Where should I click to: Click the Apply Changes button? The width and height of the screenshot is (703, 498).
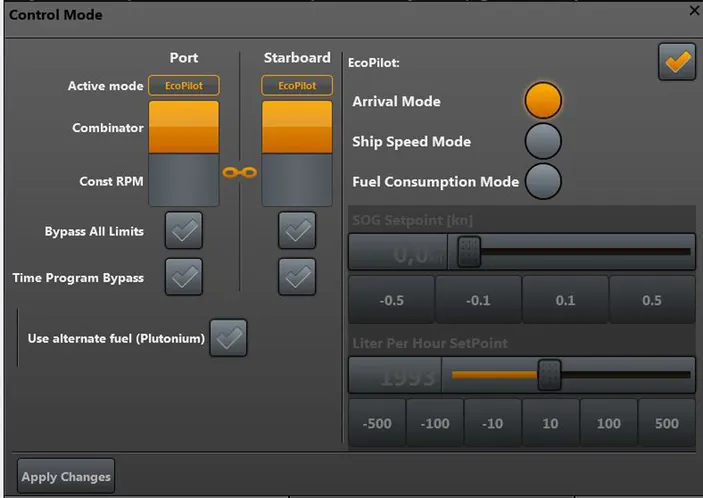click(x=66, y=476)
